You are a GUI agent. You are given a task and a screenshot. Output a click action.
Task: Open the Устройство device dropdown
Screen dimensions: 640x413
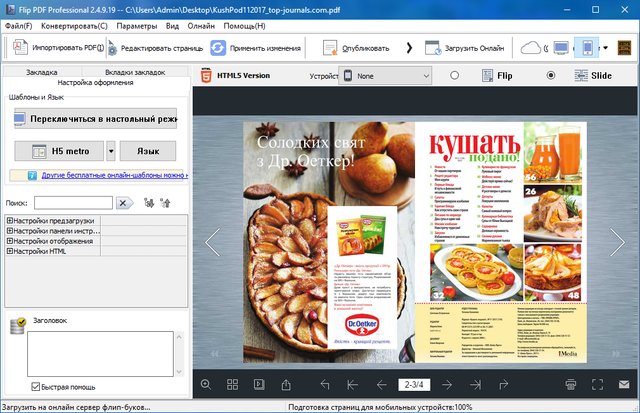click(385, 76)
